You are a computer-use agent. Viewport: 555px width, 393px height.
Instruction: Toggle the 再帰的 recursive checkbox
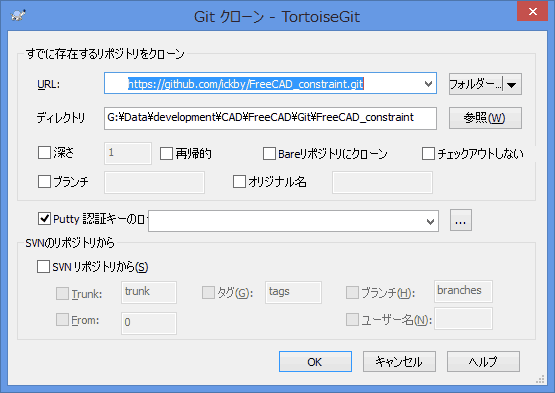(x=166, y=154)
